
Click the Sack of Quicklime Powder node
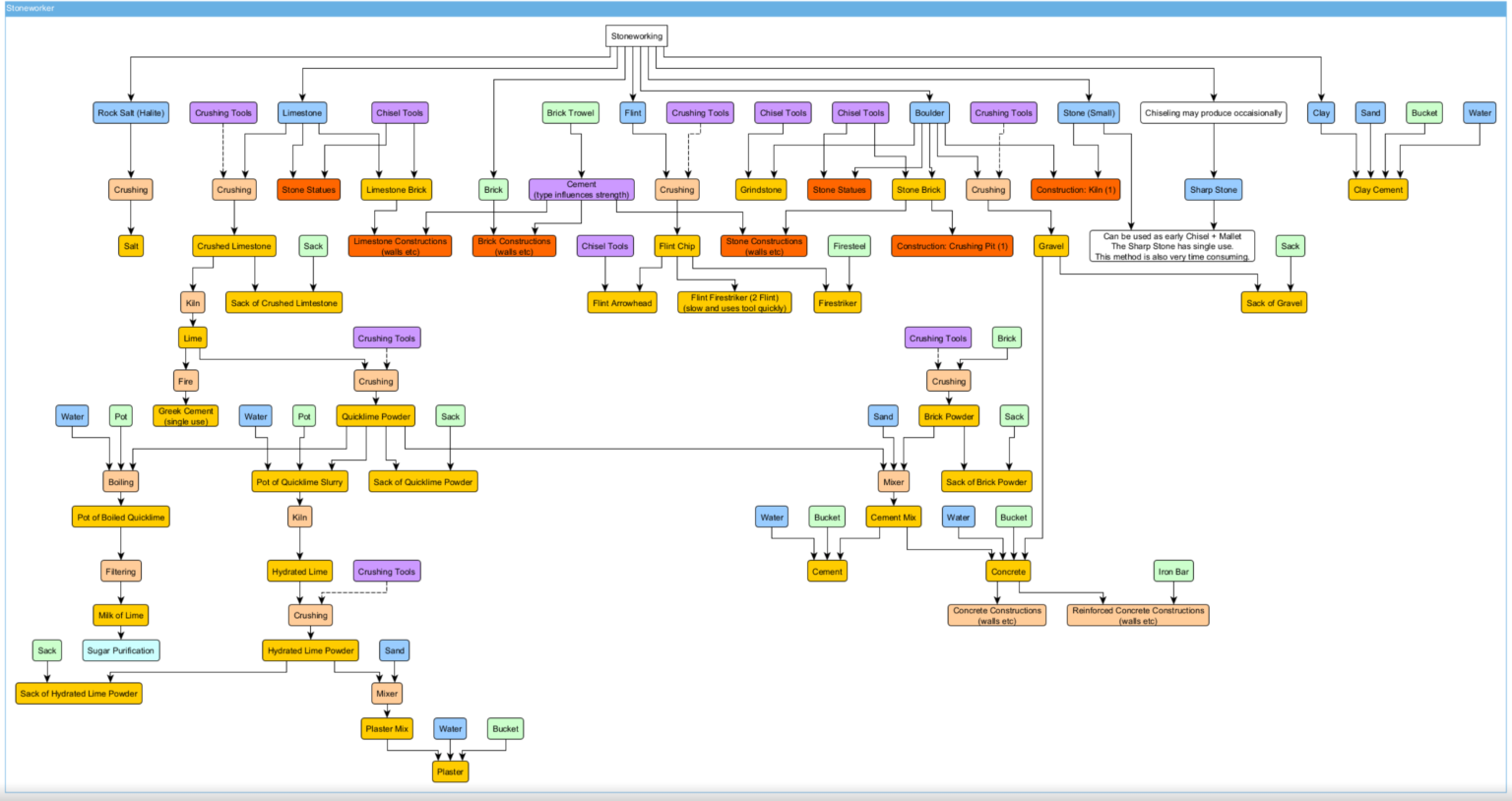[x=423, y=482]
